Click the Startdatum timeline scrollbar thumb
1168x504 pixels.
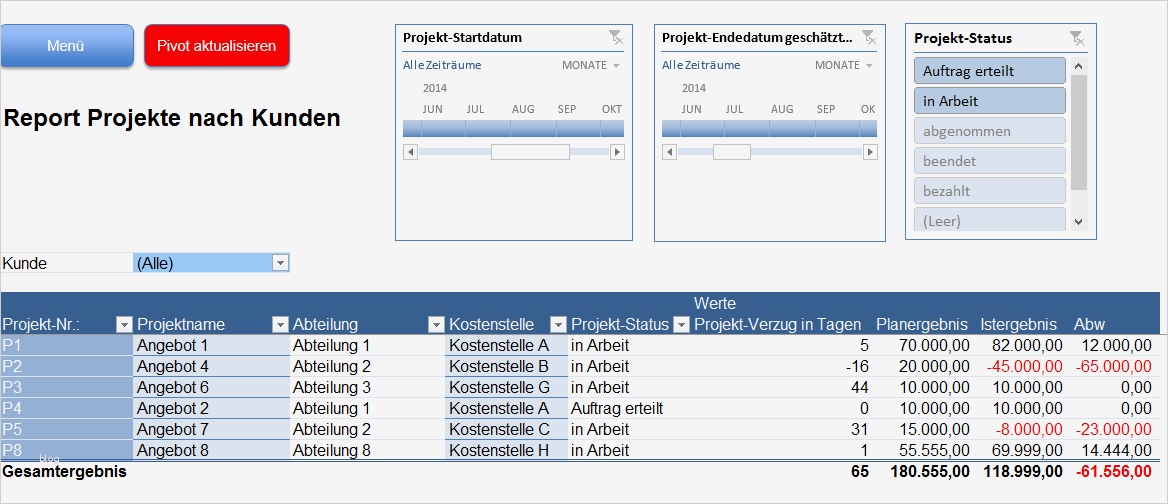[530, 152]
